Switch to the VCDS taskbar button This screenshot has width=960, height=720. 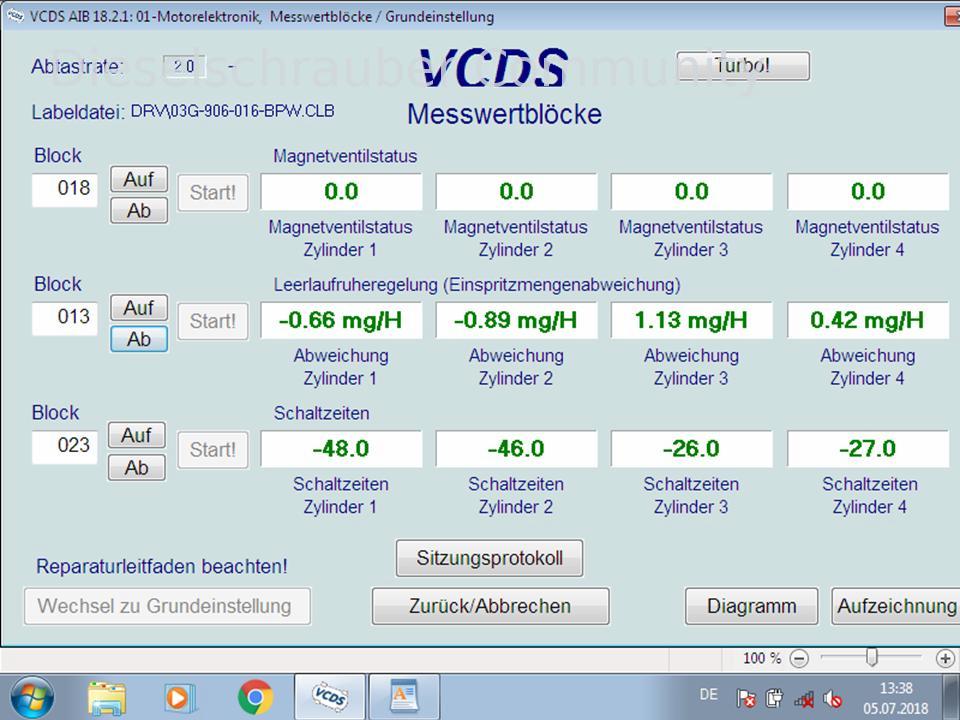click(330, 697)
